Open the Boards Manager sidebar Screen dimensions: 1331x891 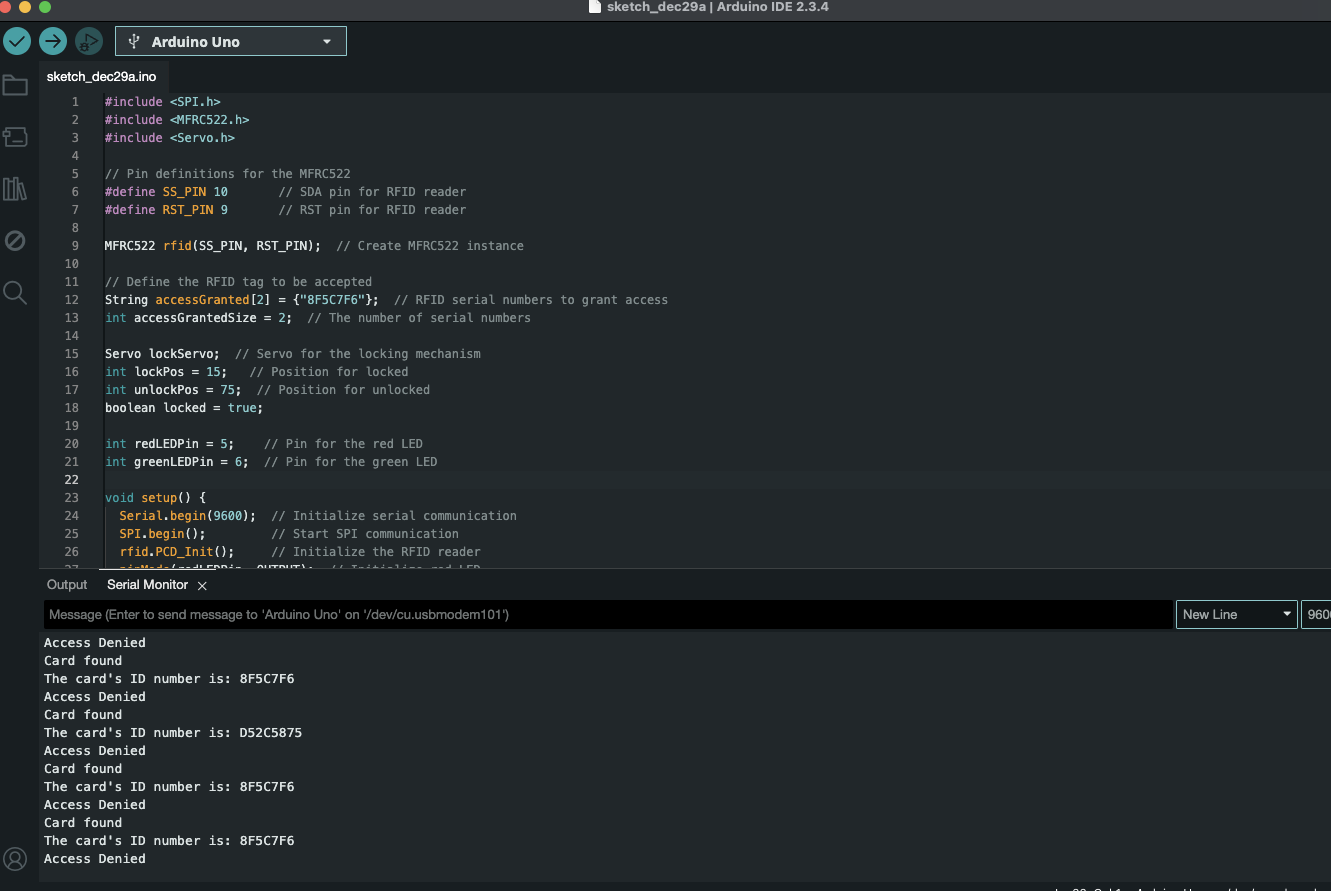click(15, 136)
